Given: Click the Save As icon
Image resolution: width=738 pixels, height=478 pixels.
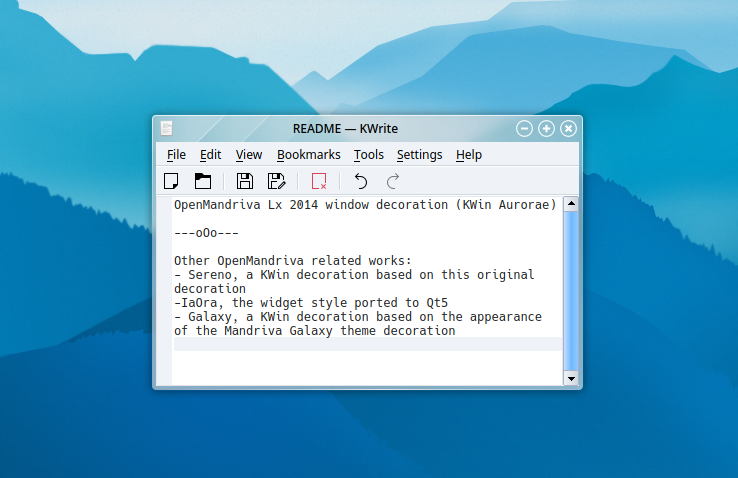Looking at the screenshot, I should click(276, 181).
